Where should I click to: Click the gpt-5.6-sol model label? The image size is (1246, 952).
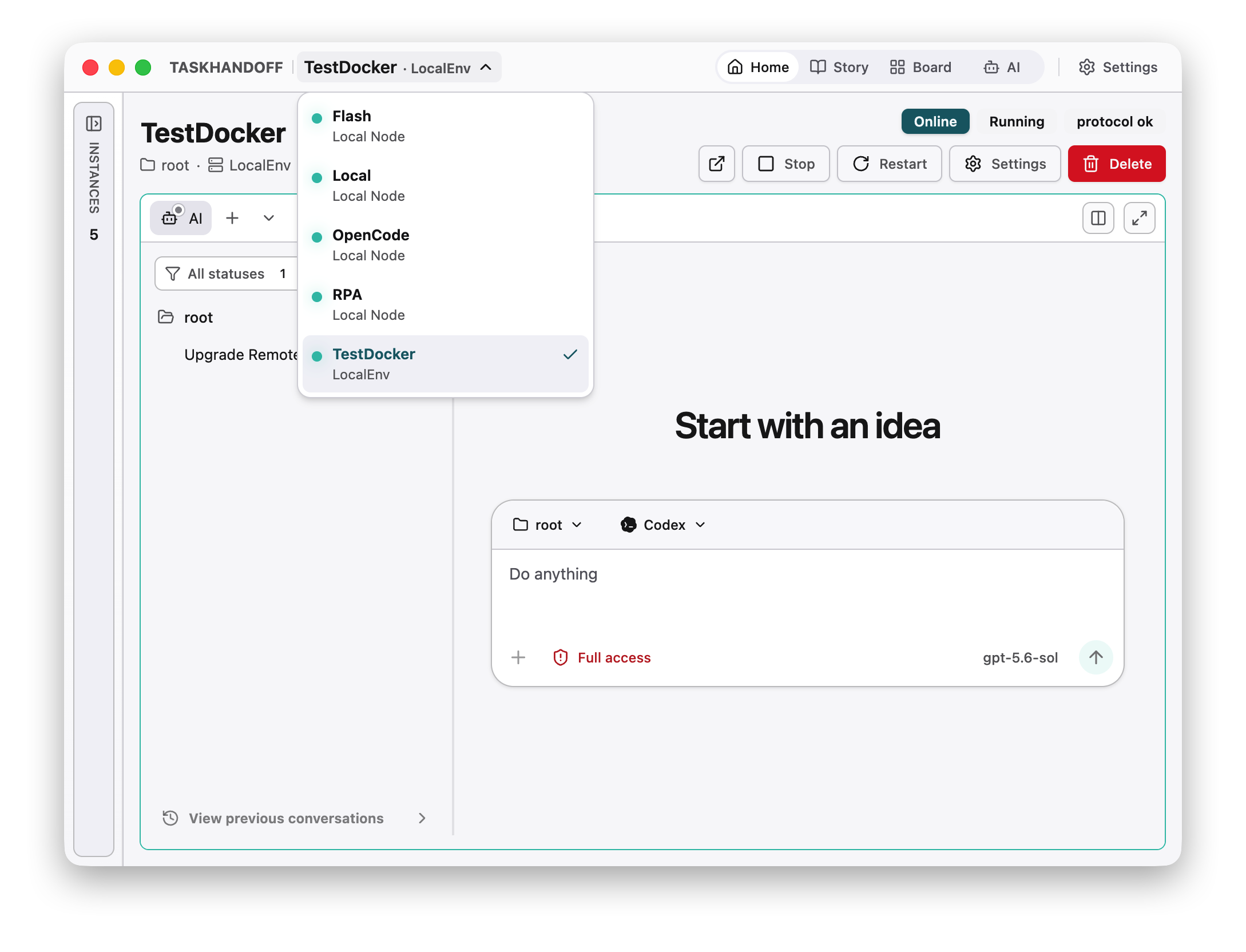coord(1020,657)
